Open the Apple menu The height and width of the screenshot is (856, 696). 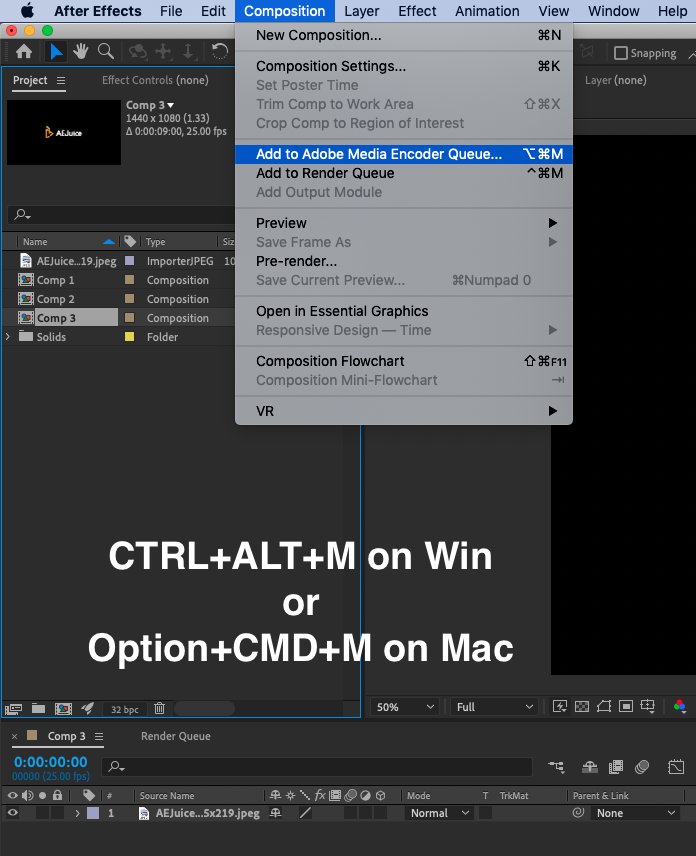pyautogui.click(x=27, y=11)
